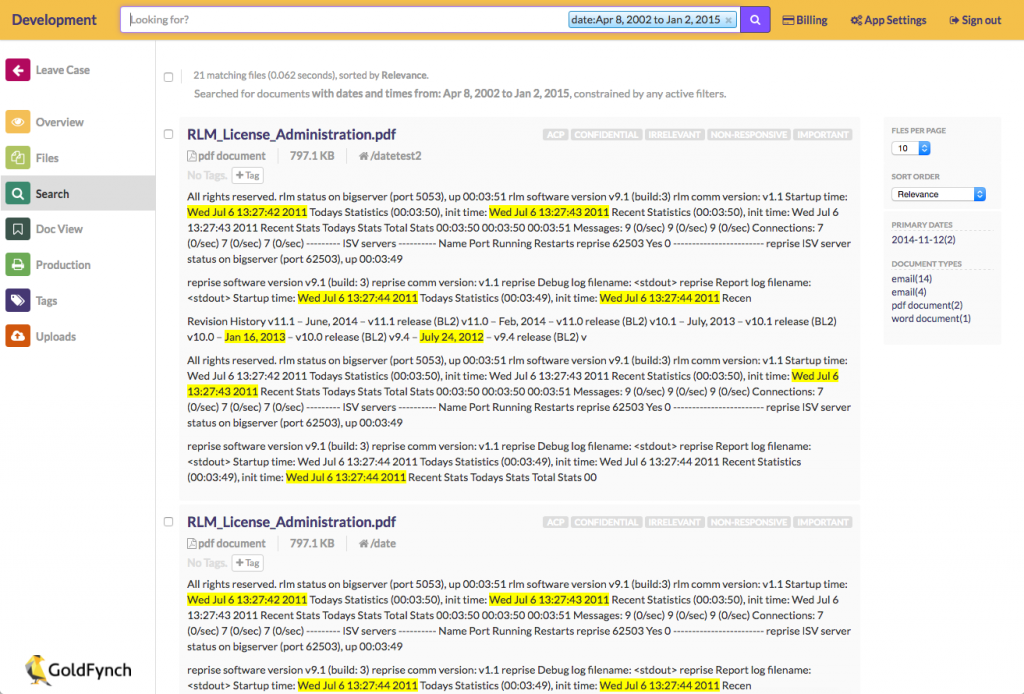This screenshot has width=1024, height=694.
Task: Remove the date filter chip in the search bar
Action: pyautogui.click(x=727, y=19)
